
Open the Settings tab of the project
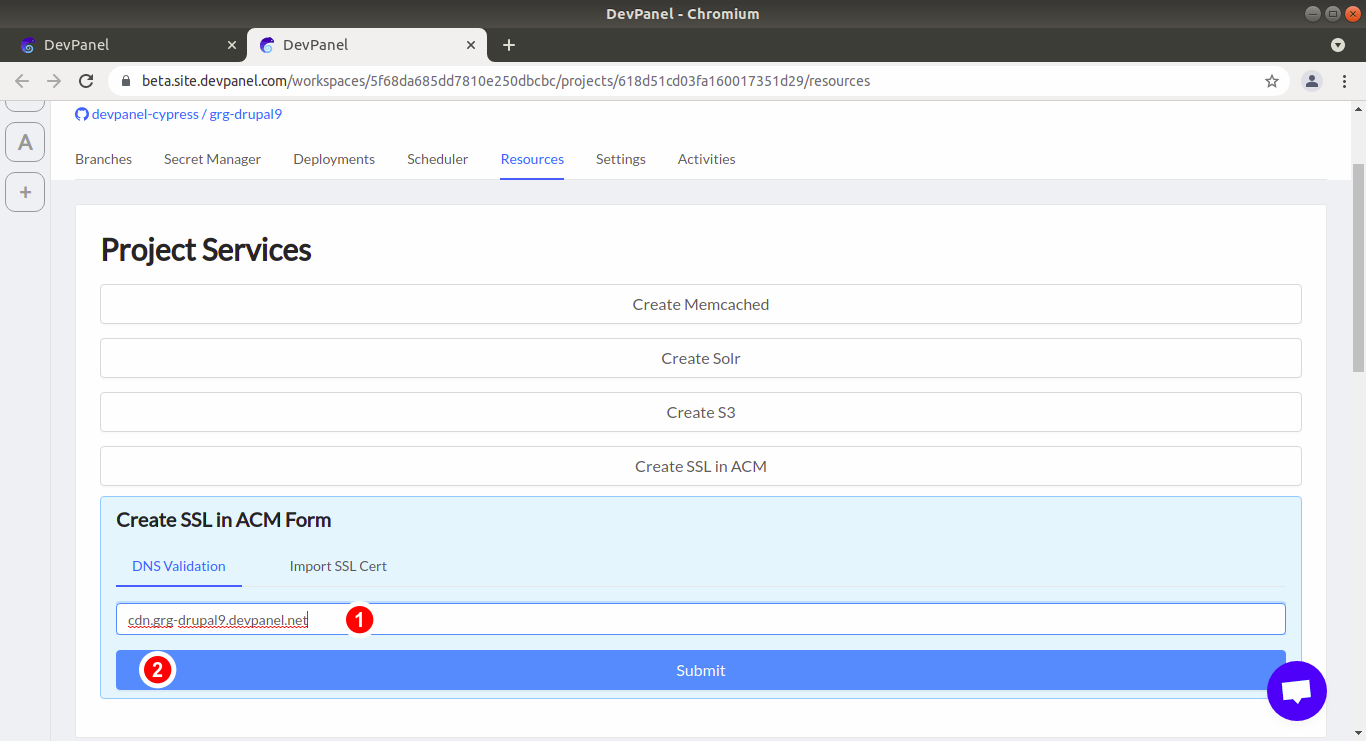[620, 159]
